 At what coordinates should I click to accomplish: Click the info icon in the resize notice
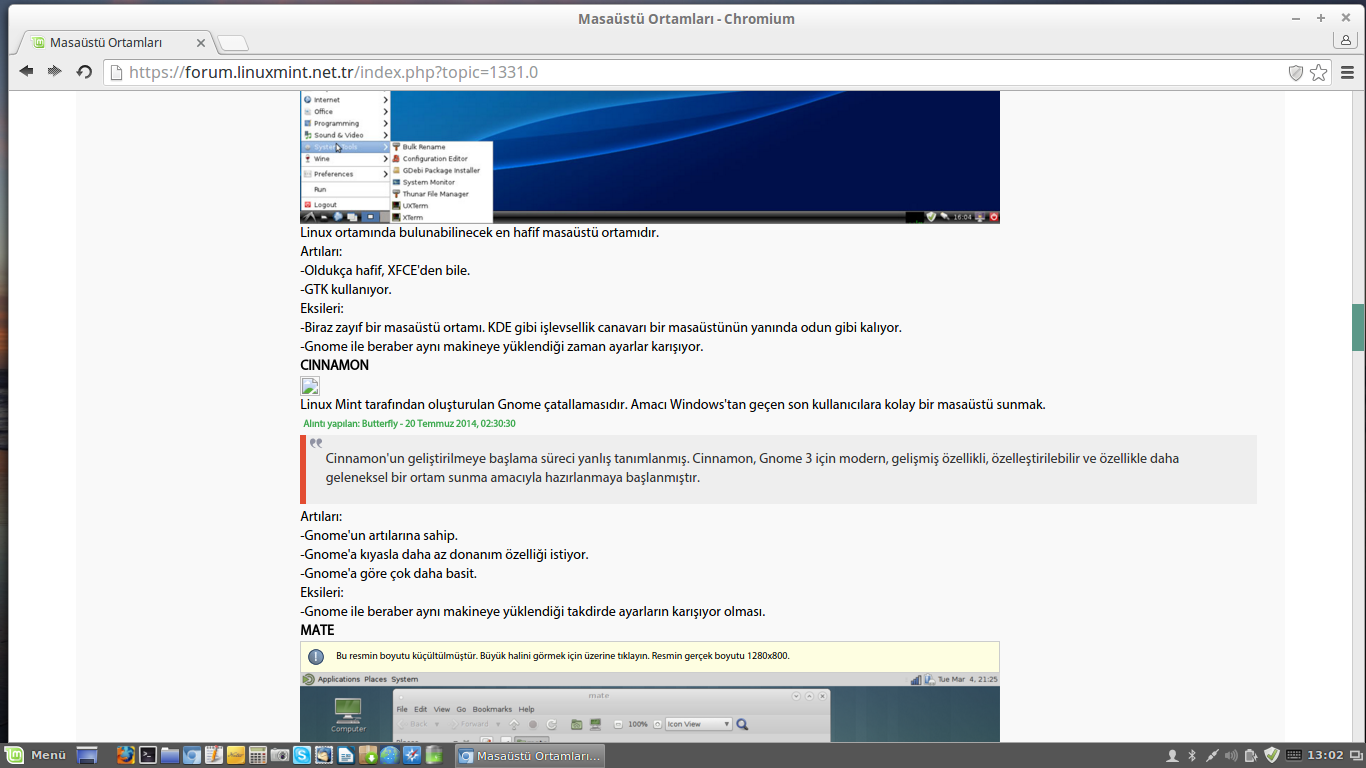[316, 657]
